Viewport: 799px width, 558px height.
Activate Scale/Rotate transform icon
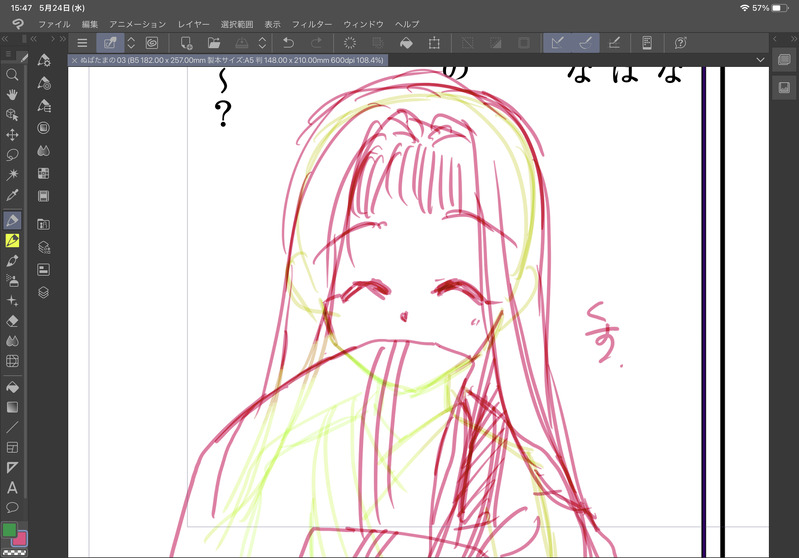(434, 43)
